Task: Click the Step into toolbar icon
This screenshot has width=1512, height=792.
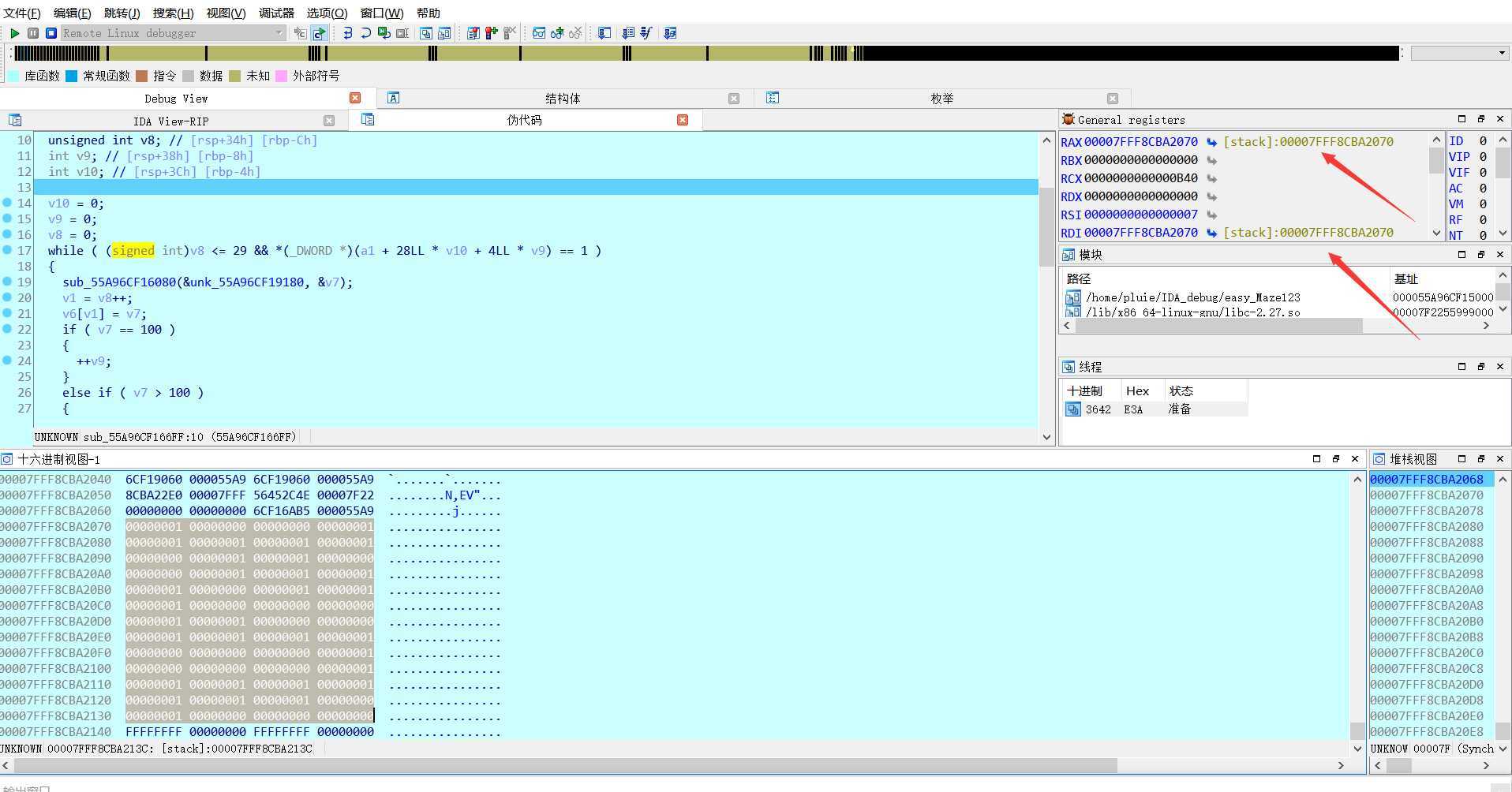Action: (x=347, y=33)
